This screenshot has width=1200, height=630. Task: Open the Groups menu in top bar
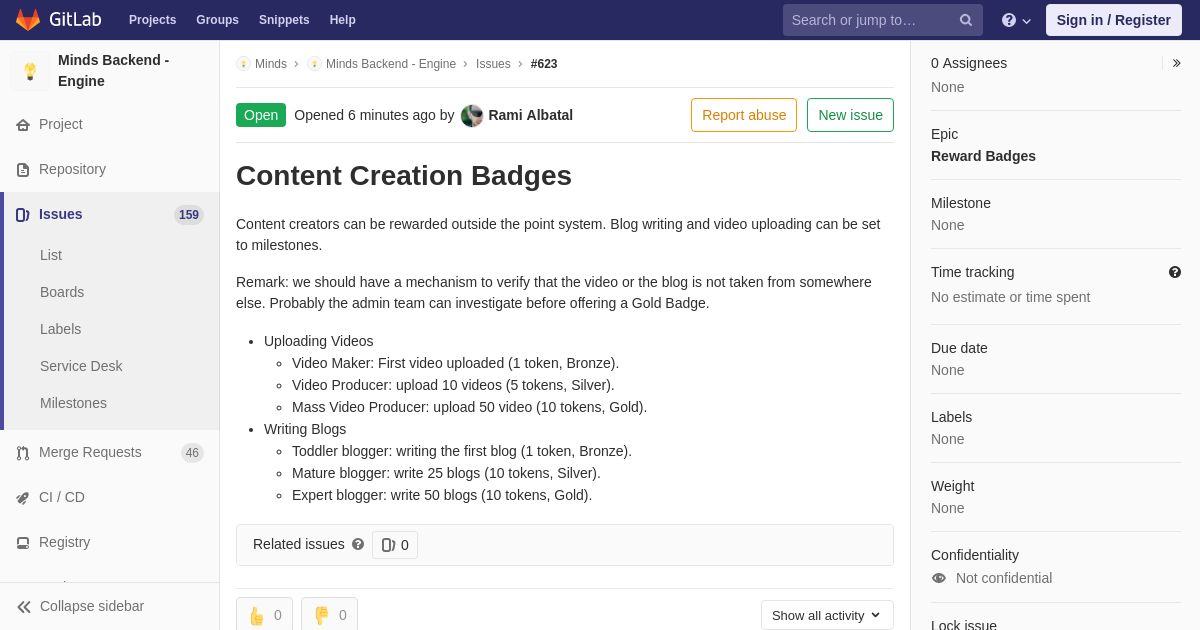pos(217,20)
